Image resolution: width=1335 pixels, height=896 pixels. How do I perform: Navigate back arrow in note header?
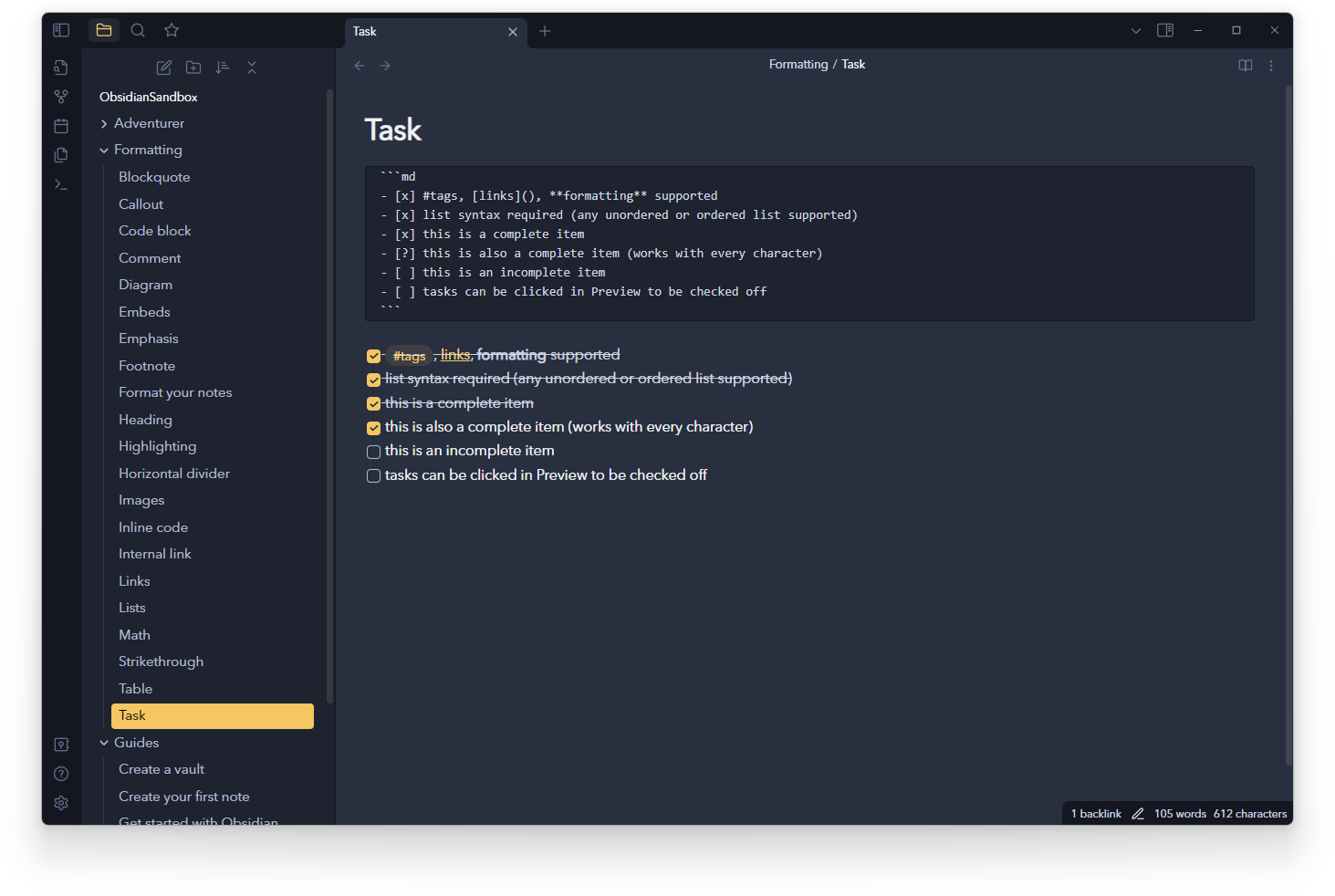coord(360,66)
